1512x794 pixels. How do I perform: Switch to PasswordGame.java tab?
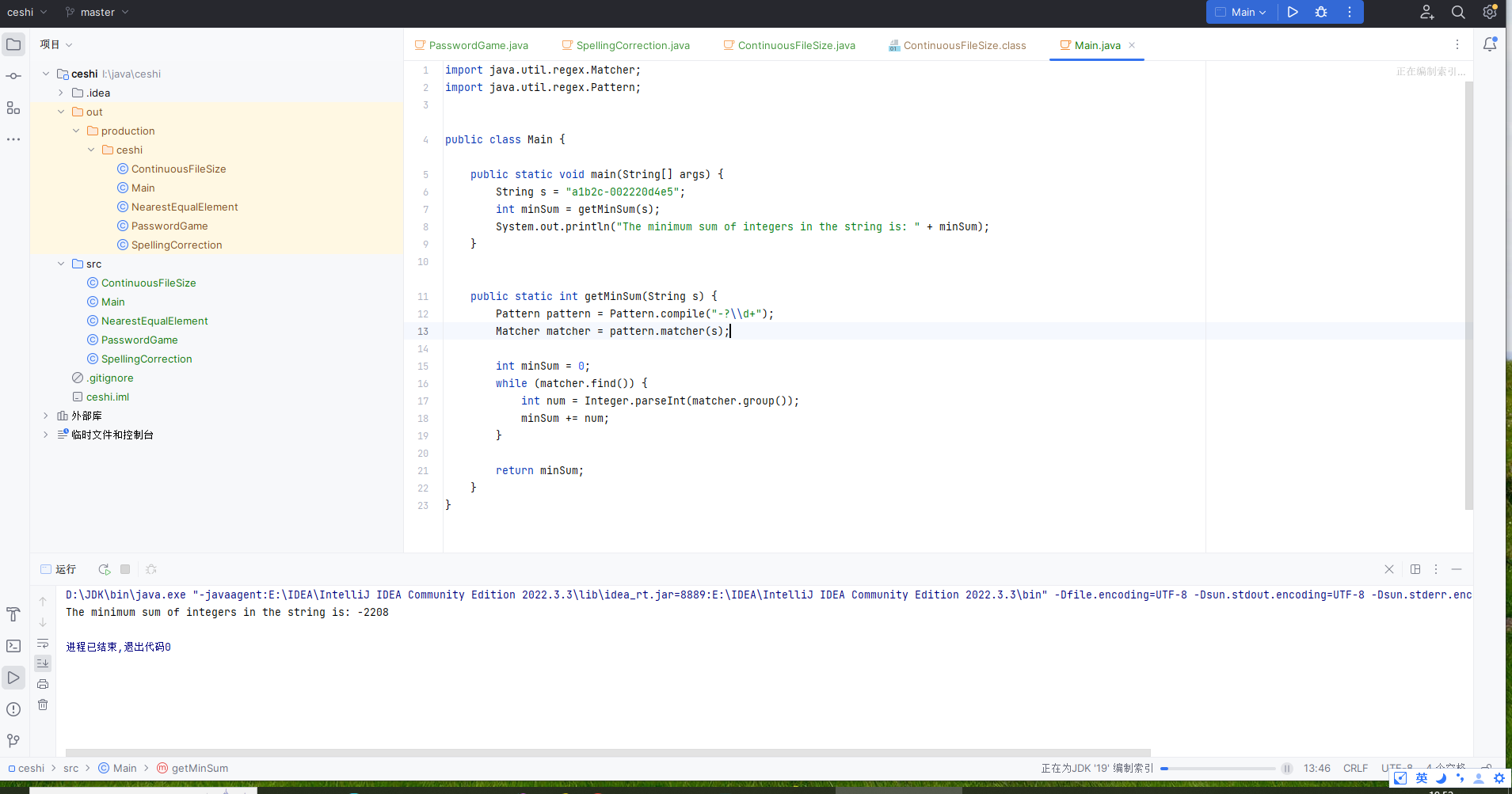click(x=471, y=45)
